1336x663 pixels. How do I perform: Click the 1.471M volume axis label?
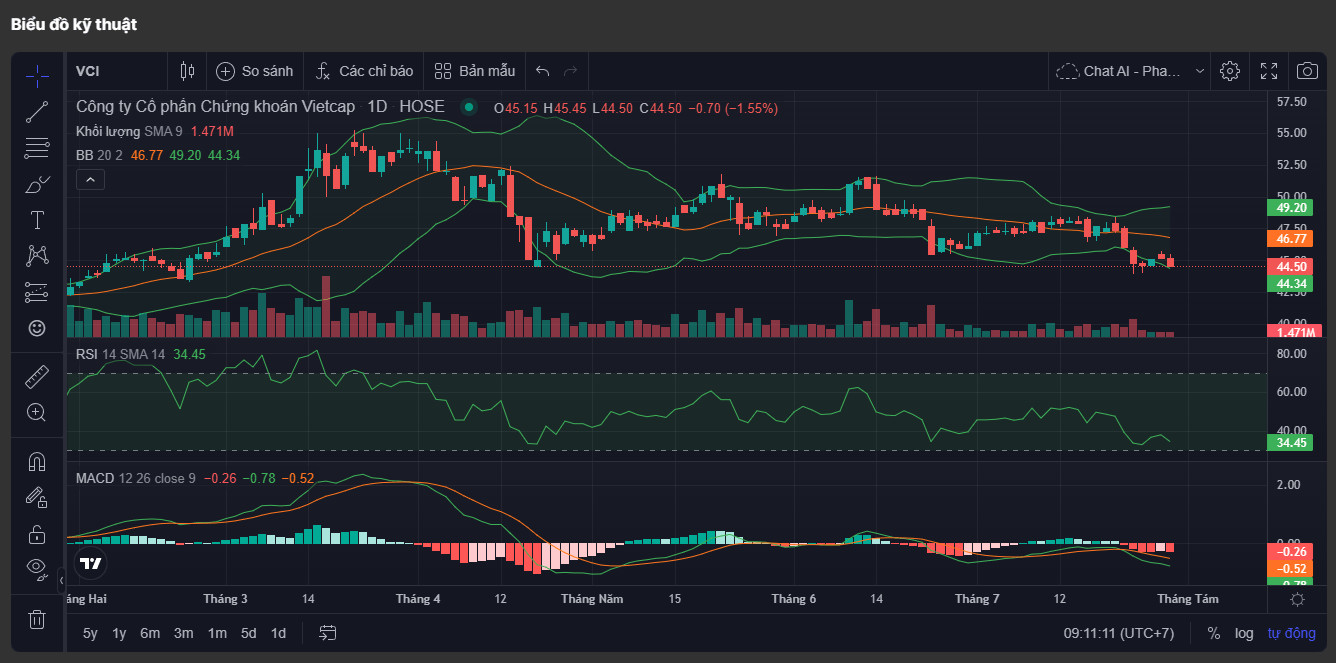pyautogui.click(x=1293, y=331)
